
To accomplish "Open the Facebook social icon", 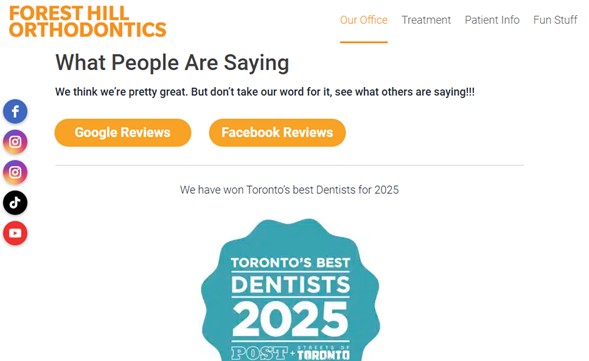I will point(15,111).
